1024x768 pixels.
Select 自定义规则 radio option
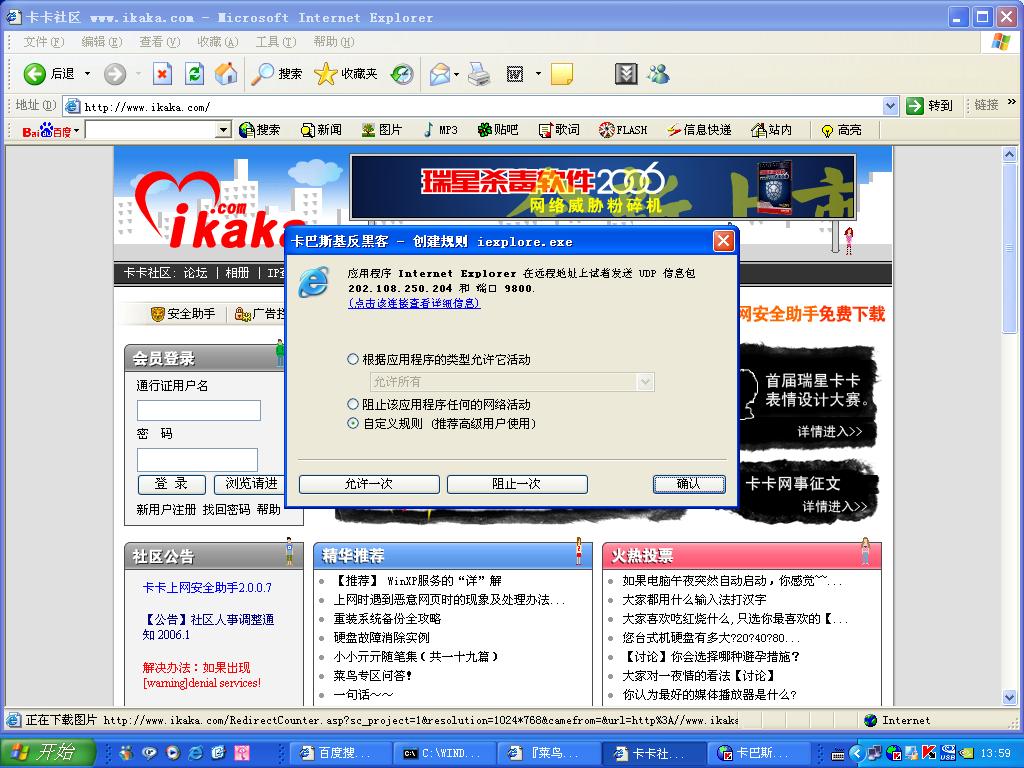(353, 423)
